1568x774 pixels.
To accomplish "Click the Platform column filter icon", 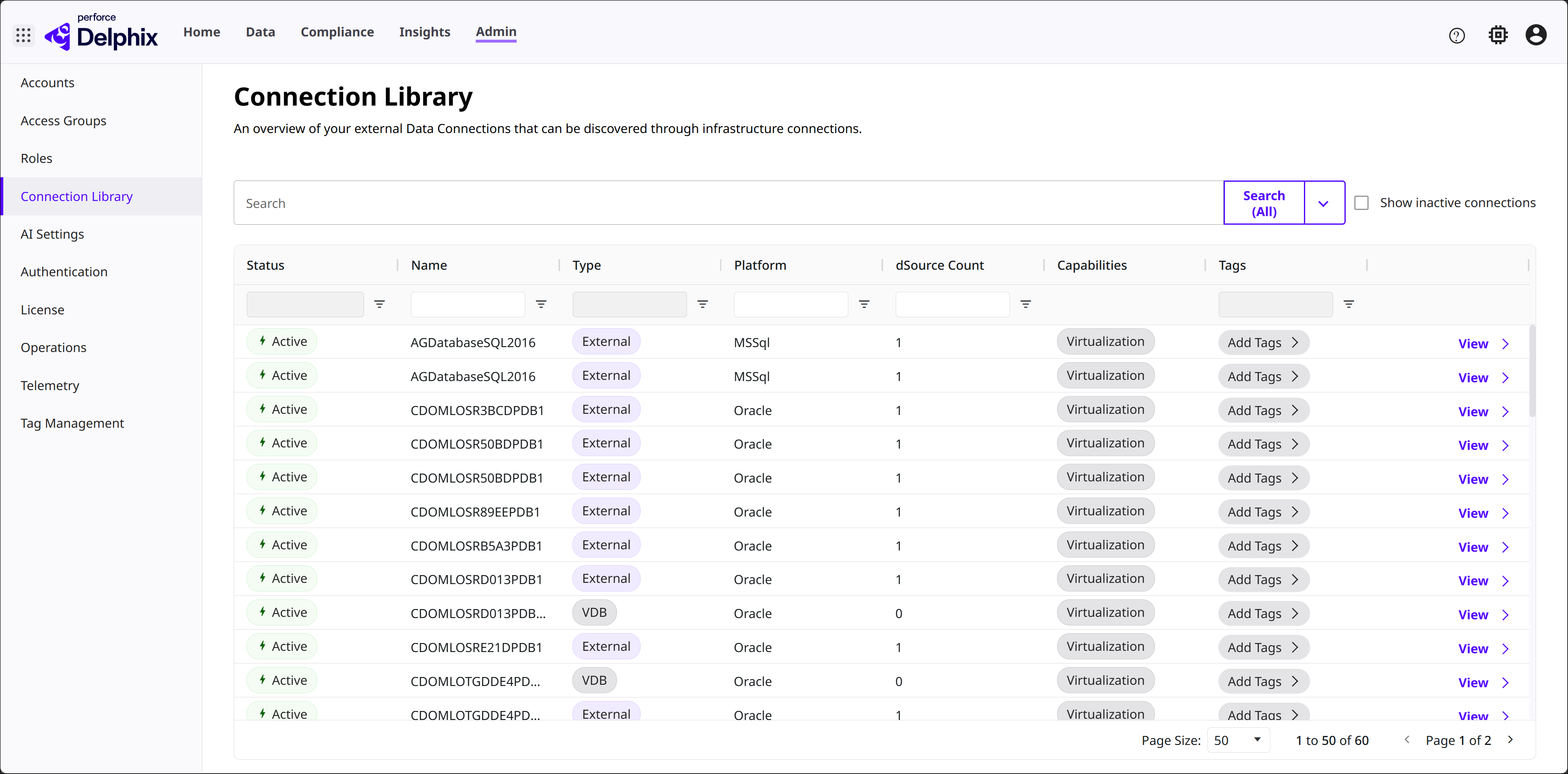I will click(864, 304).
